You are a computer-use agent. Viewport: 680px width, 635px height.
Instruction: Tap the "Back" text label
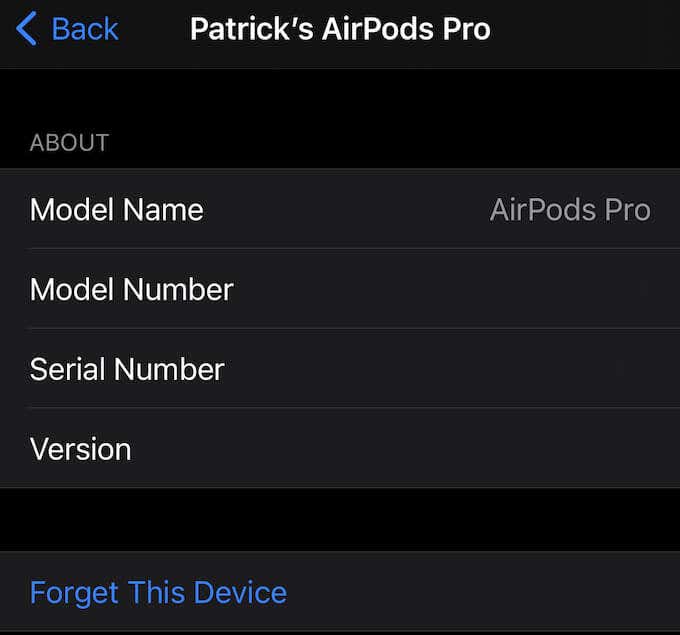click(85, 29)
